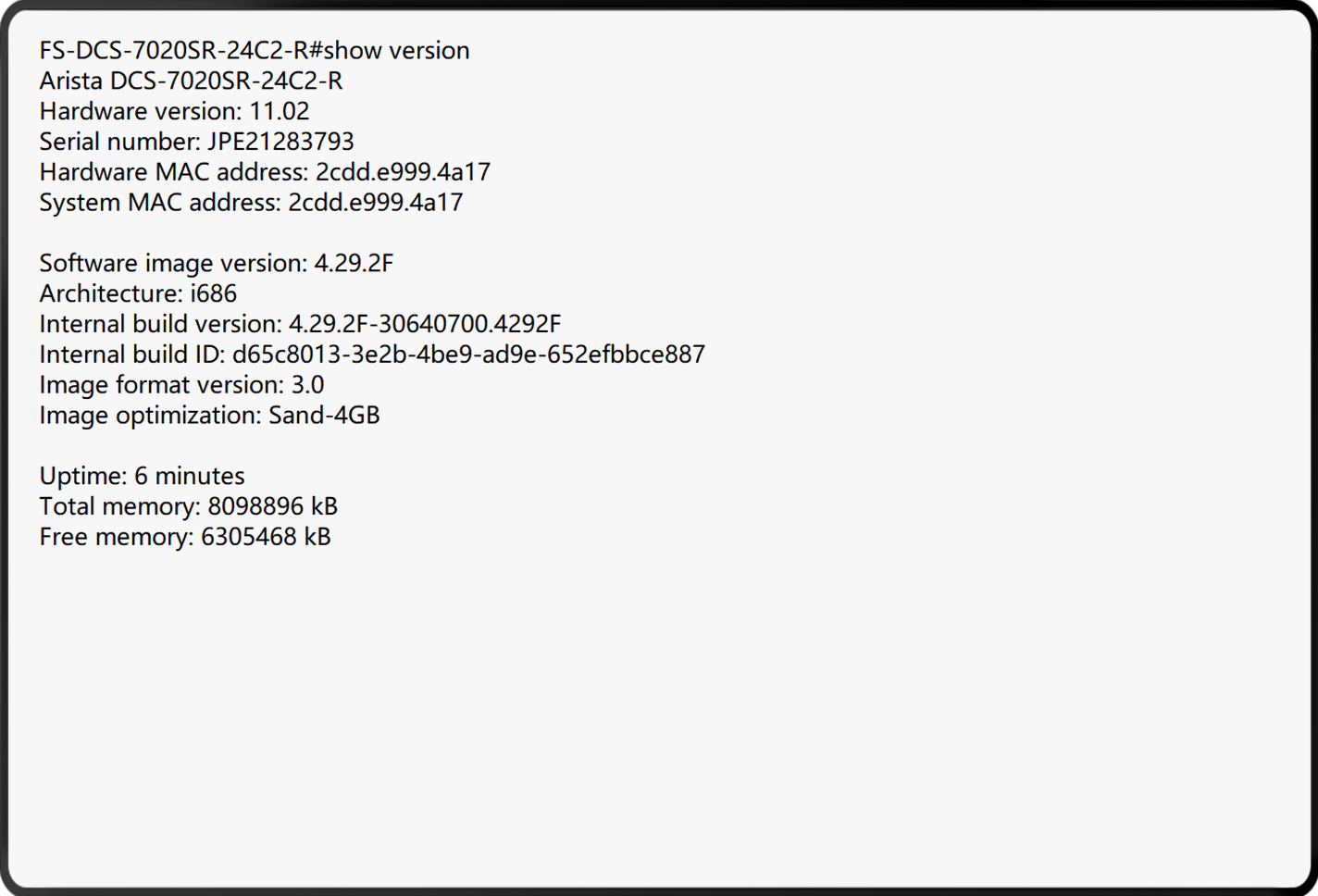
Task: Click the Internal build ID UUID value
Action: (x=468, y=355)
